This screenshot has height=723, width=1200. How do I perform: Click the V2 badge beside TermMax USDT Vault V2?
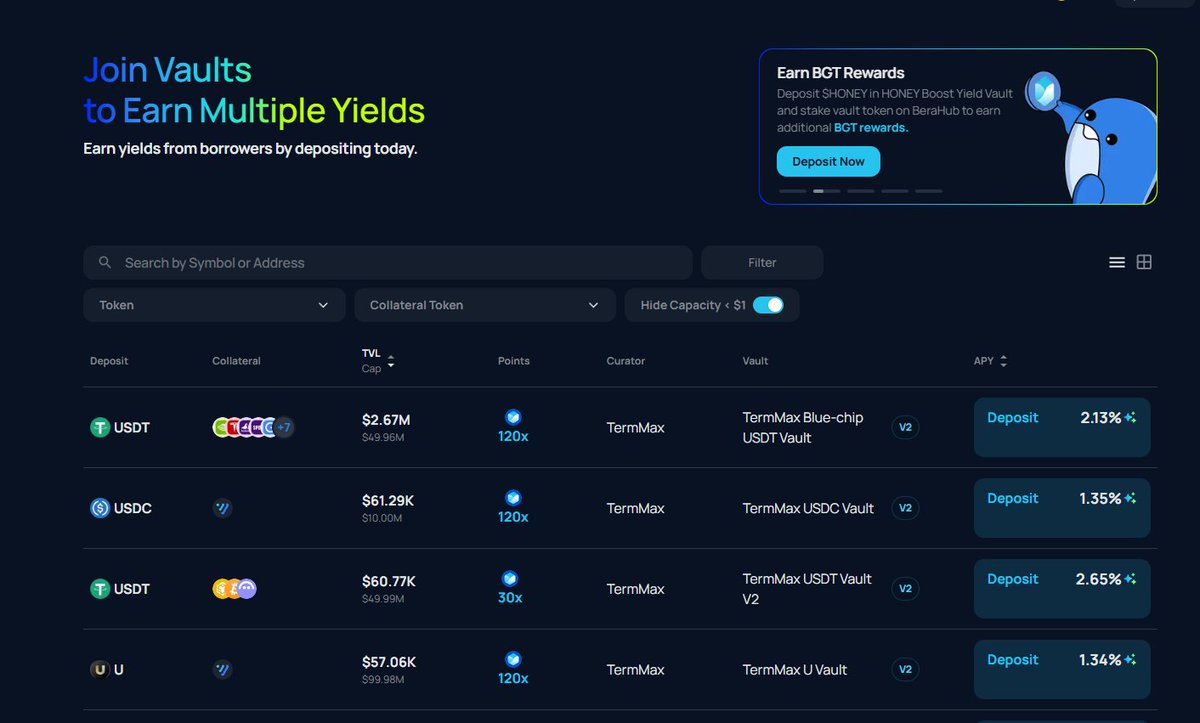(905, 589)
